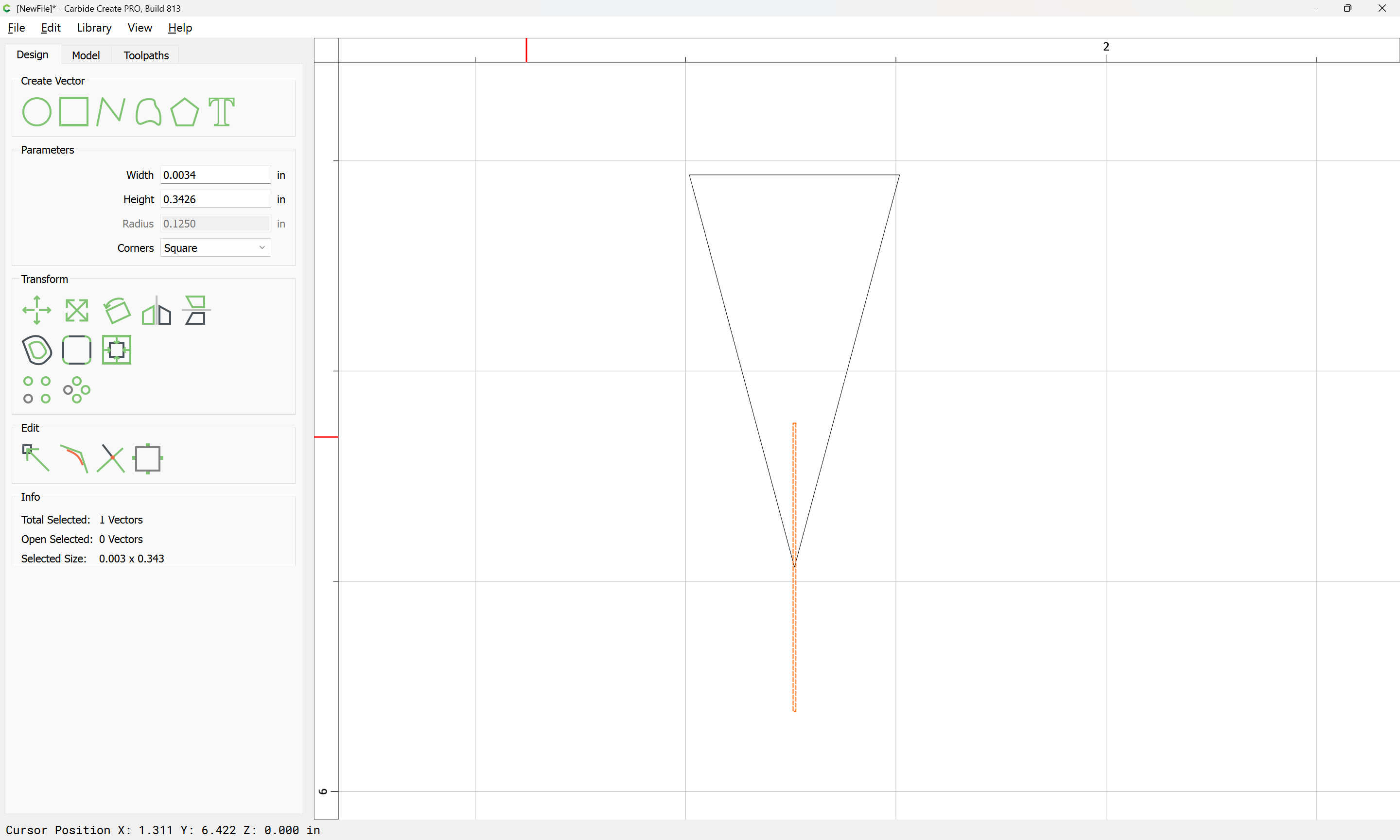
Task: Select the Text vector tool
Action: click(222, 111)
